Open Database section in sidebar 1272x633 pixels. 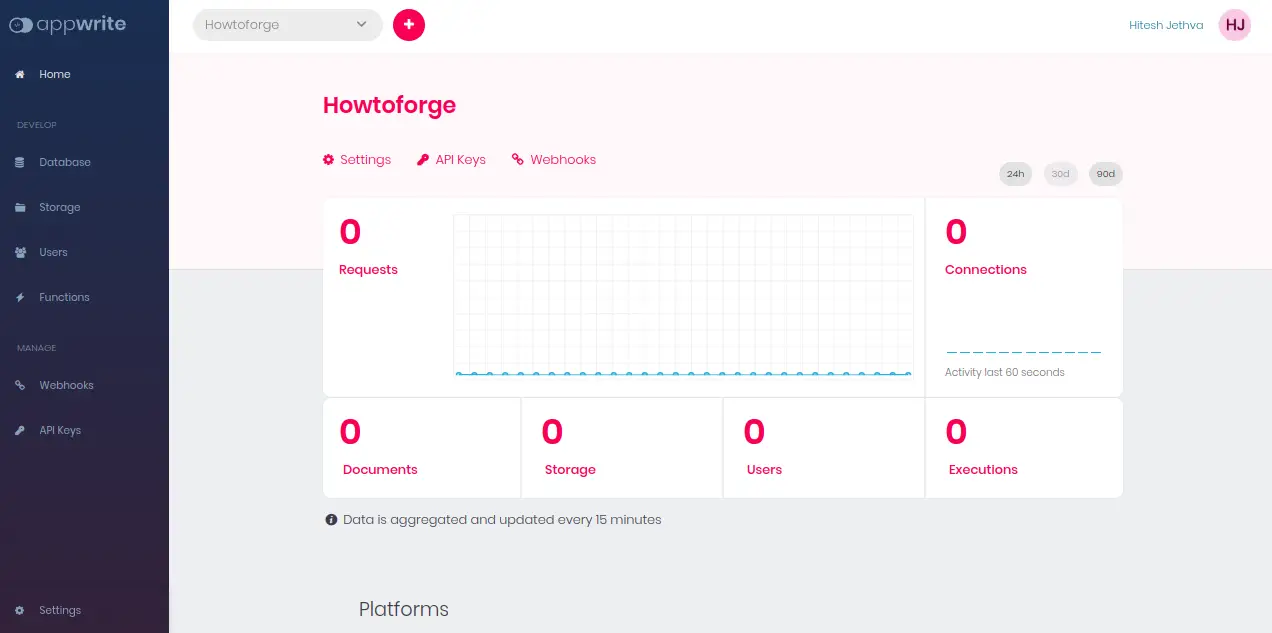click(x=65, y=162)
